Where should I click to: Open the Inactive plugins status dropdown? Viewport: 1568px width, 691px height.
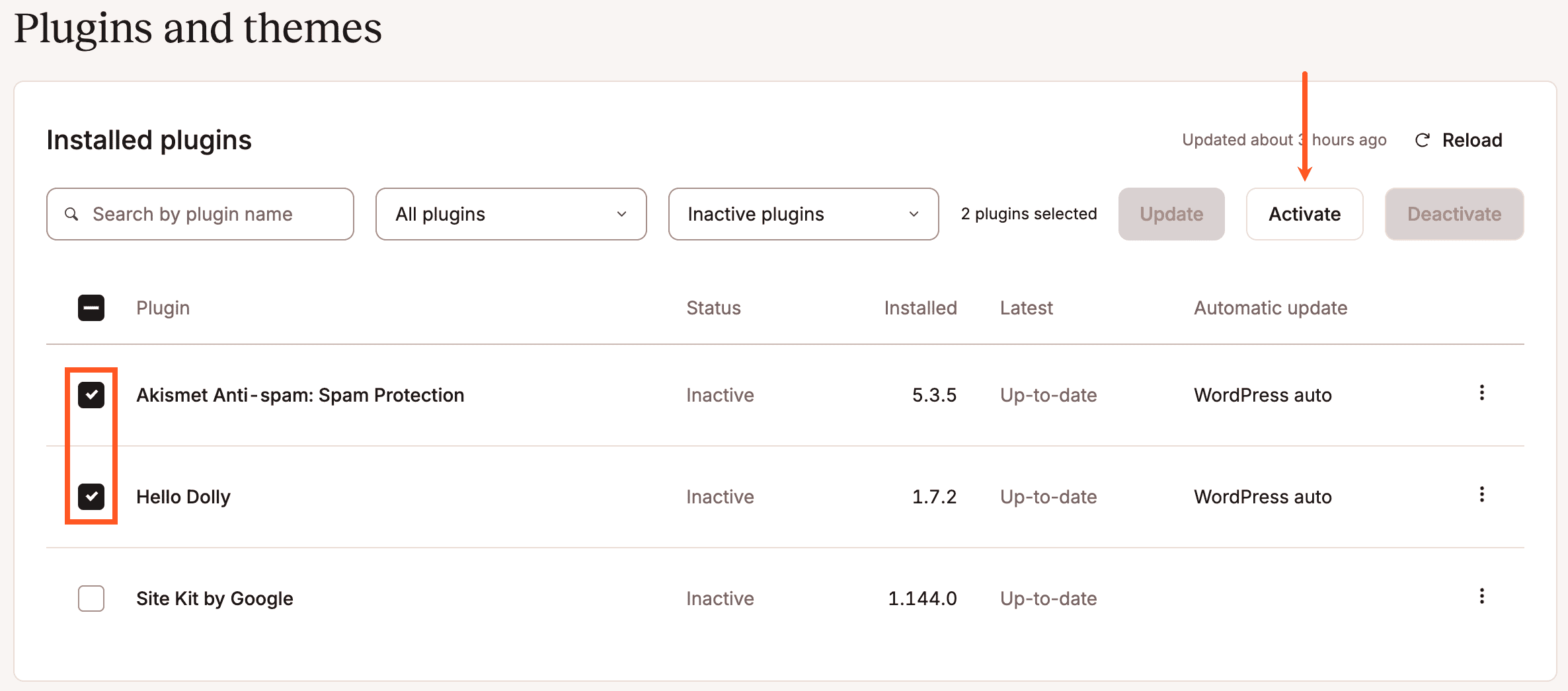803,214
